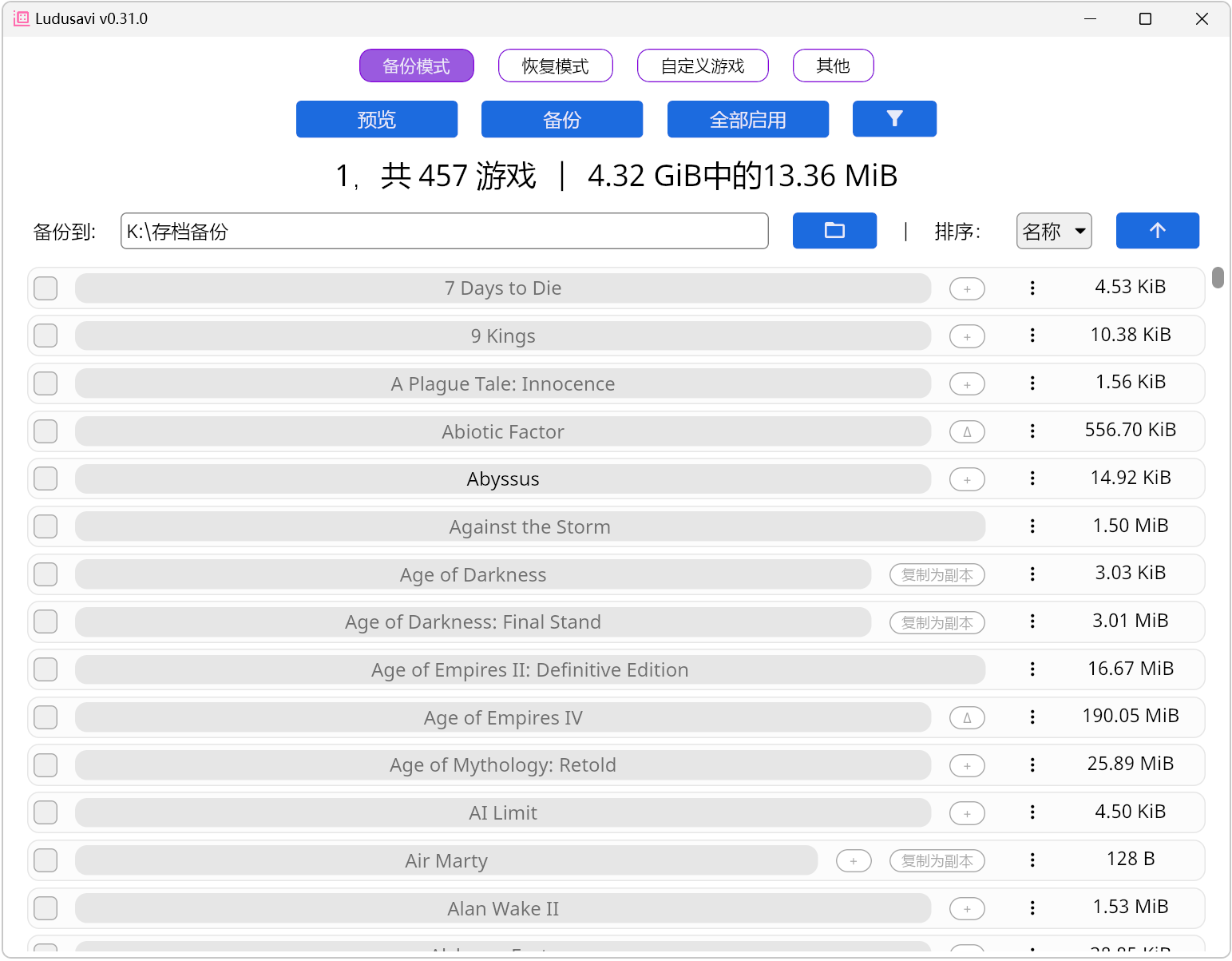The image size is (1232, 961).
Task: Expand the 7 Days to Die file list
Action: click(503, 288)
